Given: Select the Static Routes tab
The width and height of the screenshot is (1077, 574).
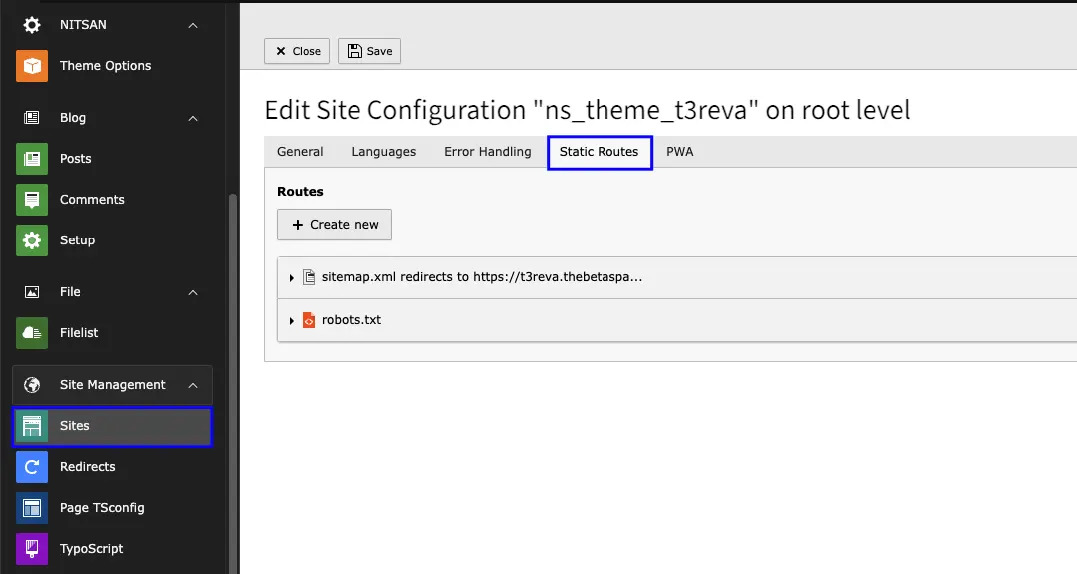Looking at the screenshot, I should tap(599, 152).
